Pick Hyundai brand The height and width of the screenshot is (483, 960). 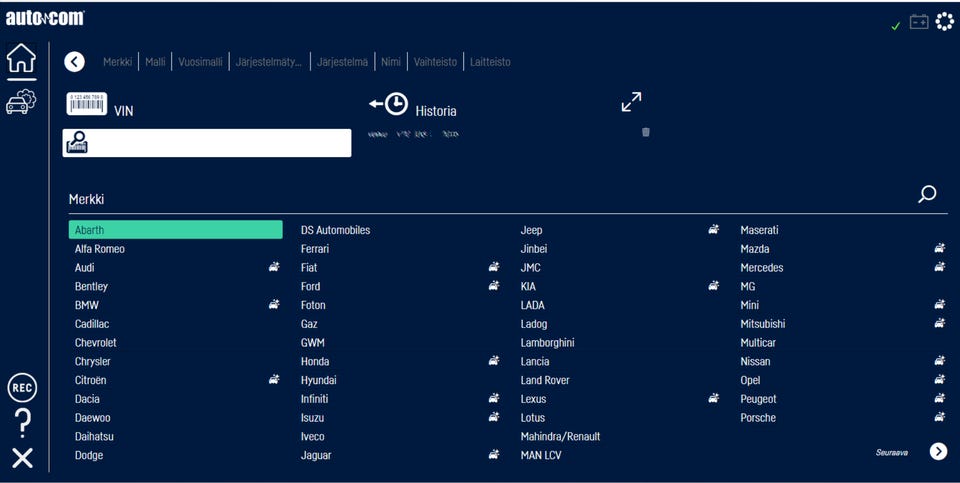(x=318, y=380)
